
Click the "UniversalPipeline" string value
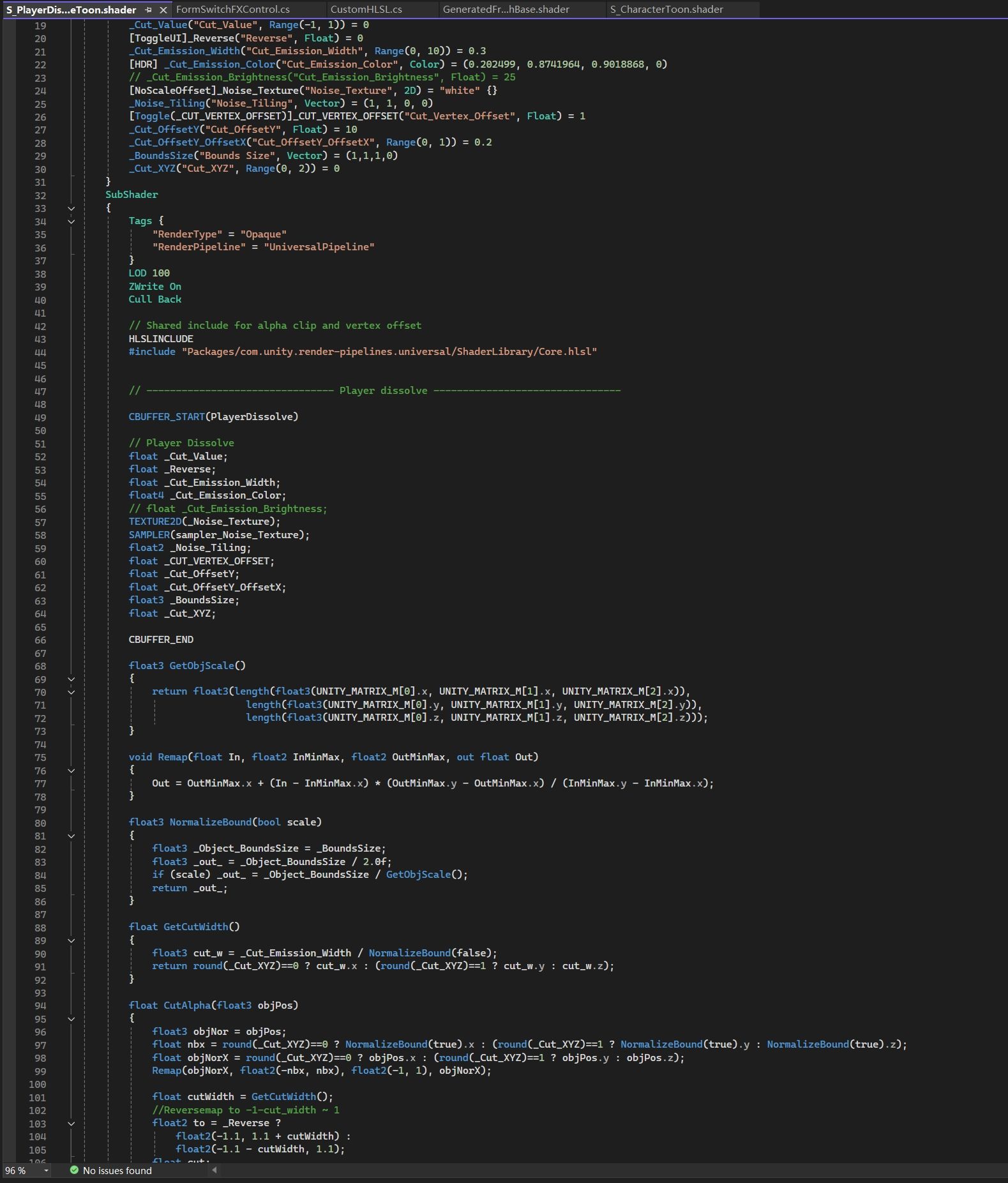(319, 246)
